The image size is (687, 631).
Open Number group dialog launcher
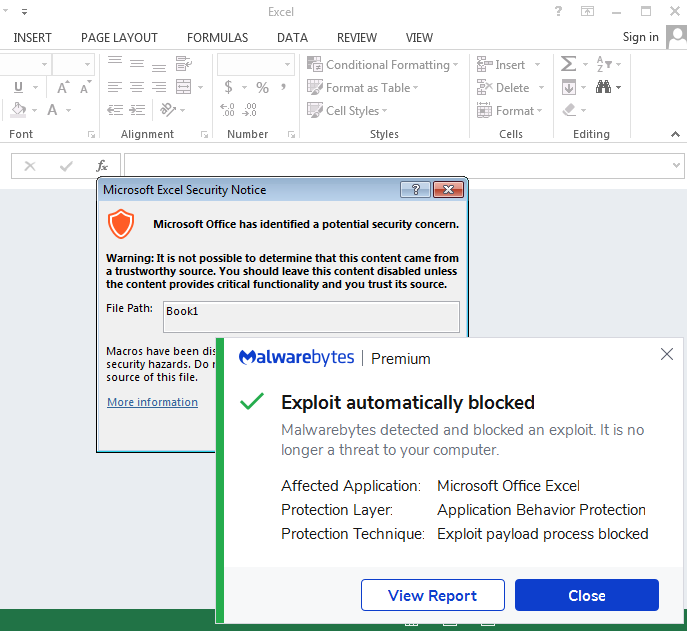pos(291,135)
